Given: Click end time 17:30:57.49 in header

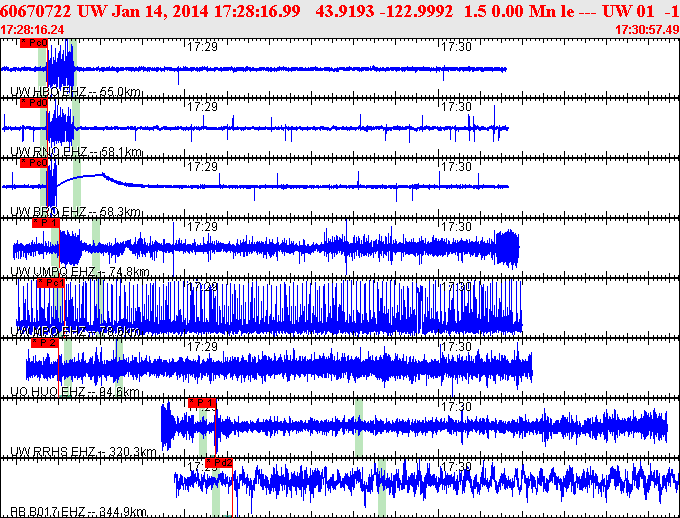Looking at the screenshot, I should tap(647, 30).
